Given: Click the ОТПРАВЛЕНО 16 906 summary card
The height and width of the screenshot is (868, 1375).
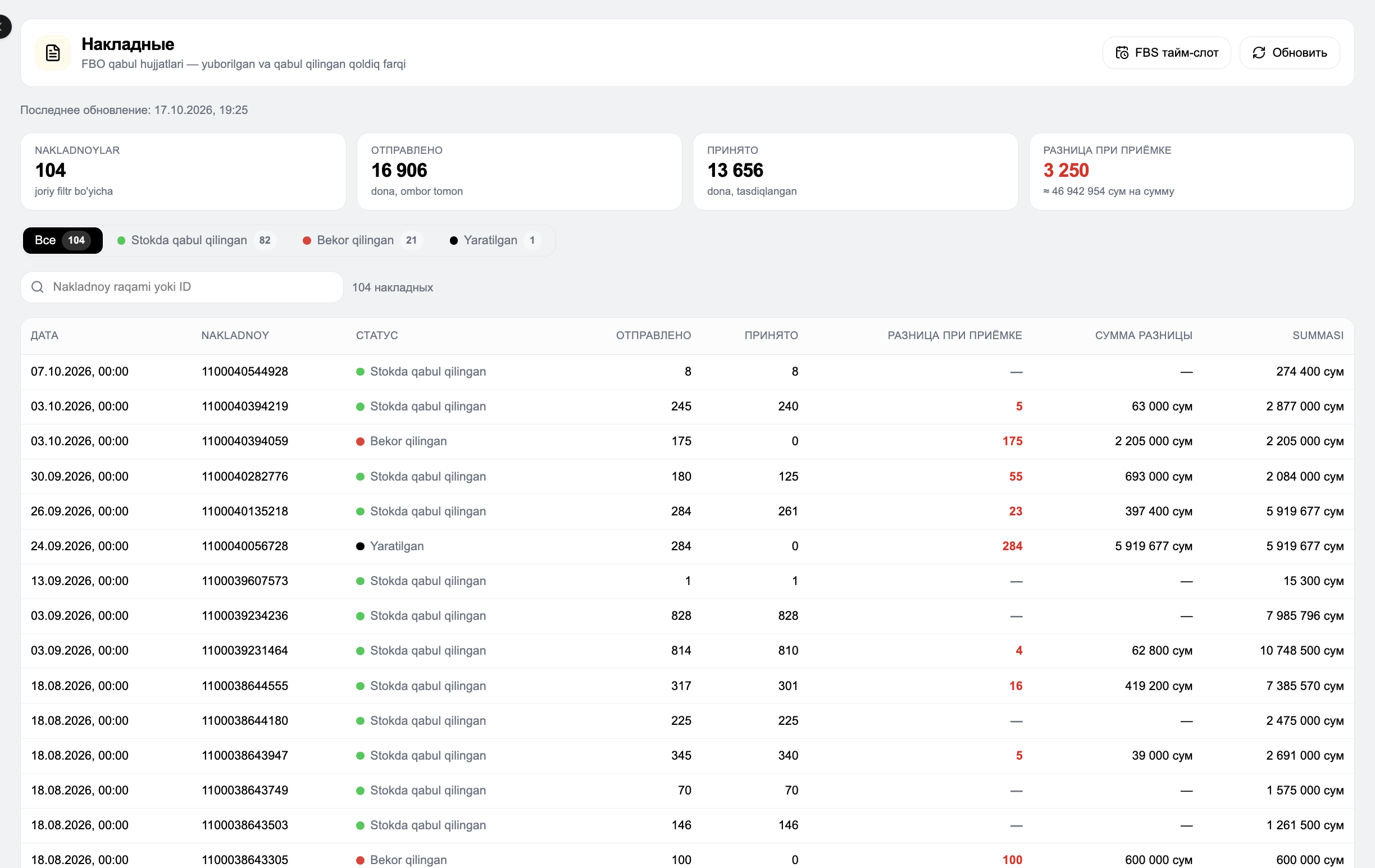Looking at the screenshot, I should tap(520, 172).
